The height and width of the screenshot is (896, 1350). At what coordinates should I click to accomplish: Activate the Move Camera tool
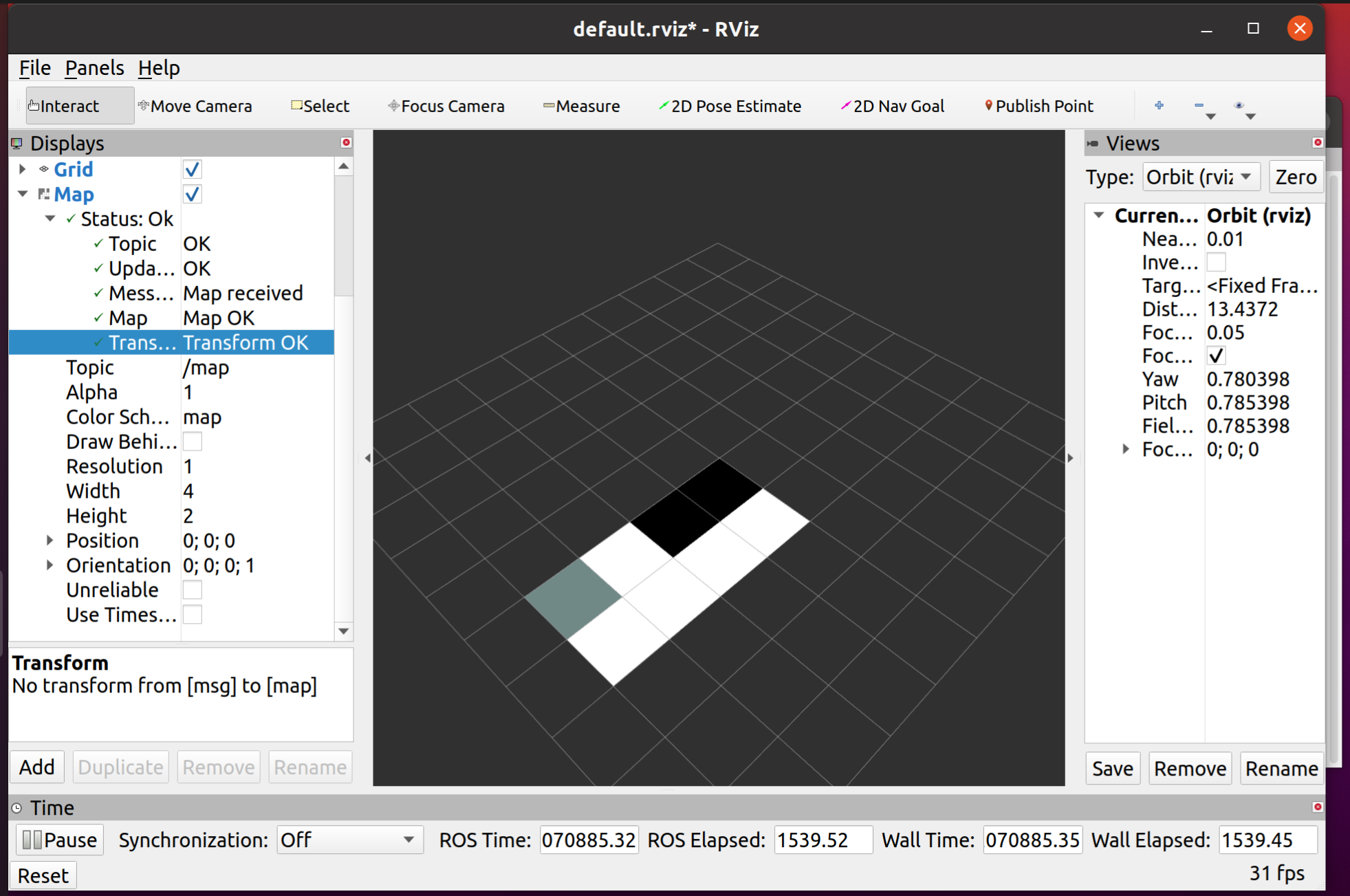[195, 106]
